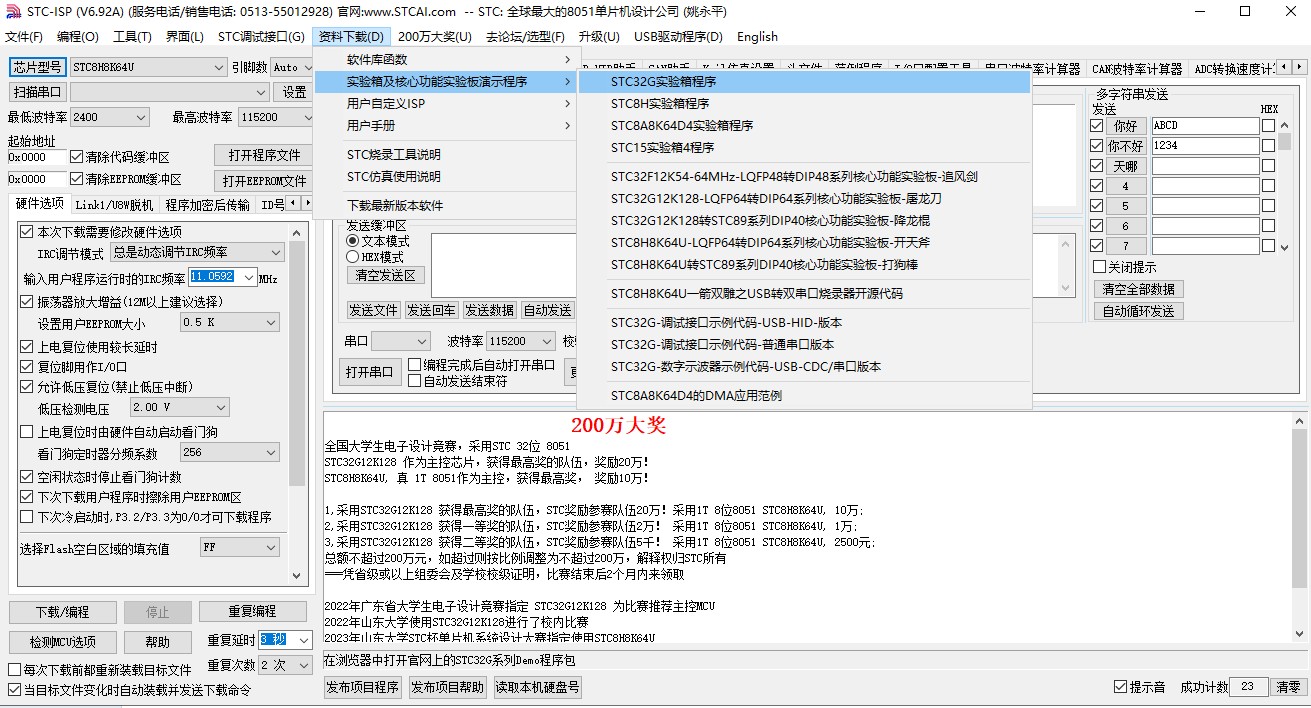Choose 下载最新版本软件 menu entry
Image resolution: width=1311 pixels, height=708 pixels.
(446, 206)
